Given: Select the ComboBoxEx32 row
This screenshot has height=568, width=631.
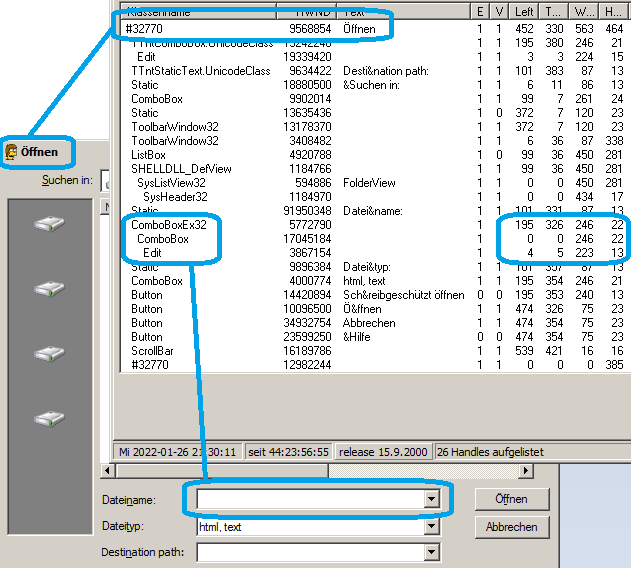Looking at the screenshot, I should coord(374,225).
